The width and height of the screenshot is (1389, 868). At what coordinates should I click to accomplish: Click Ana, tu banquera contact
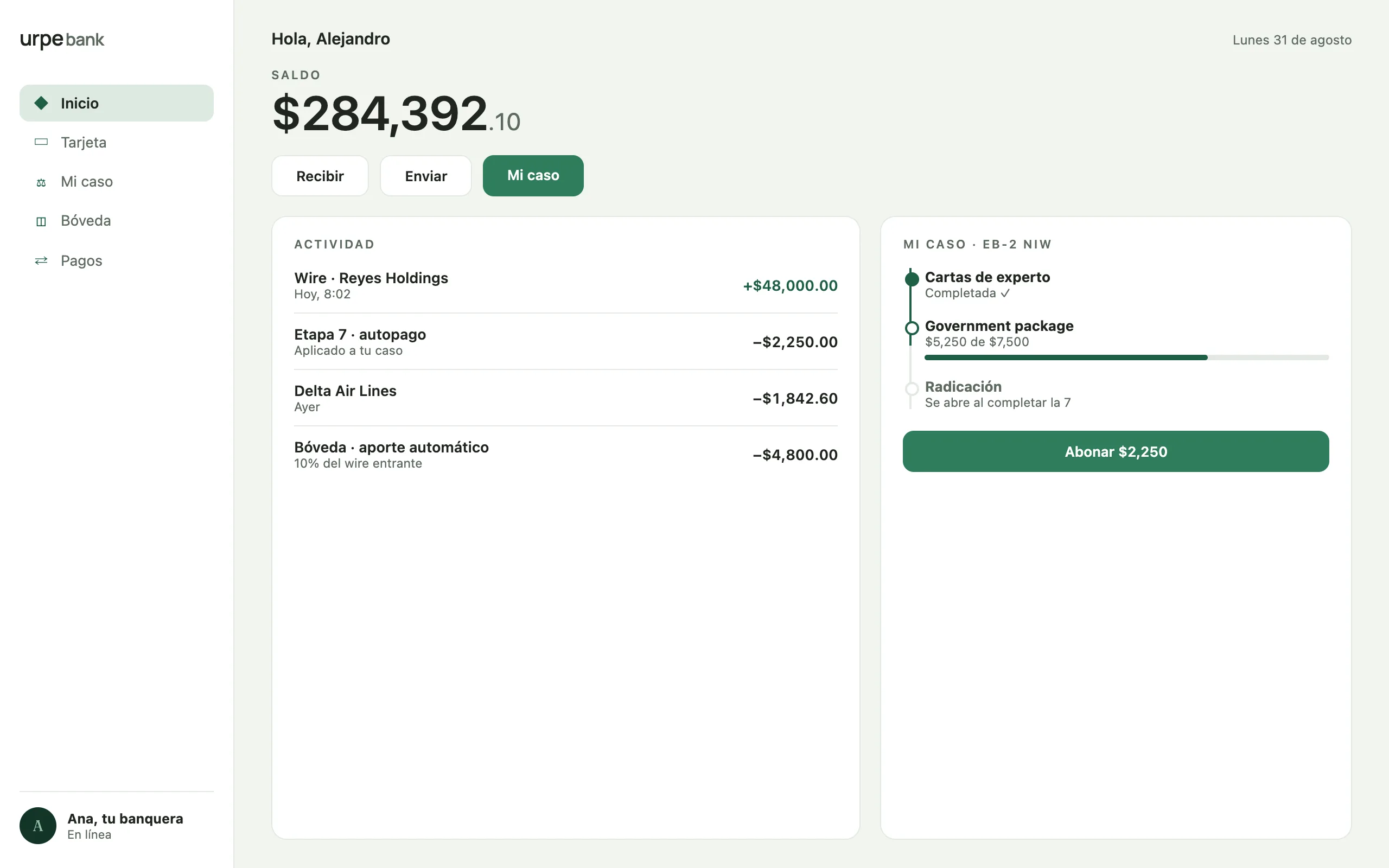coord(117,826)
